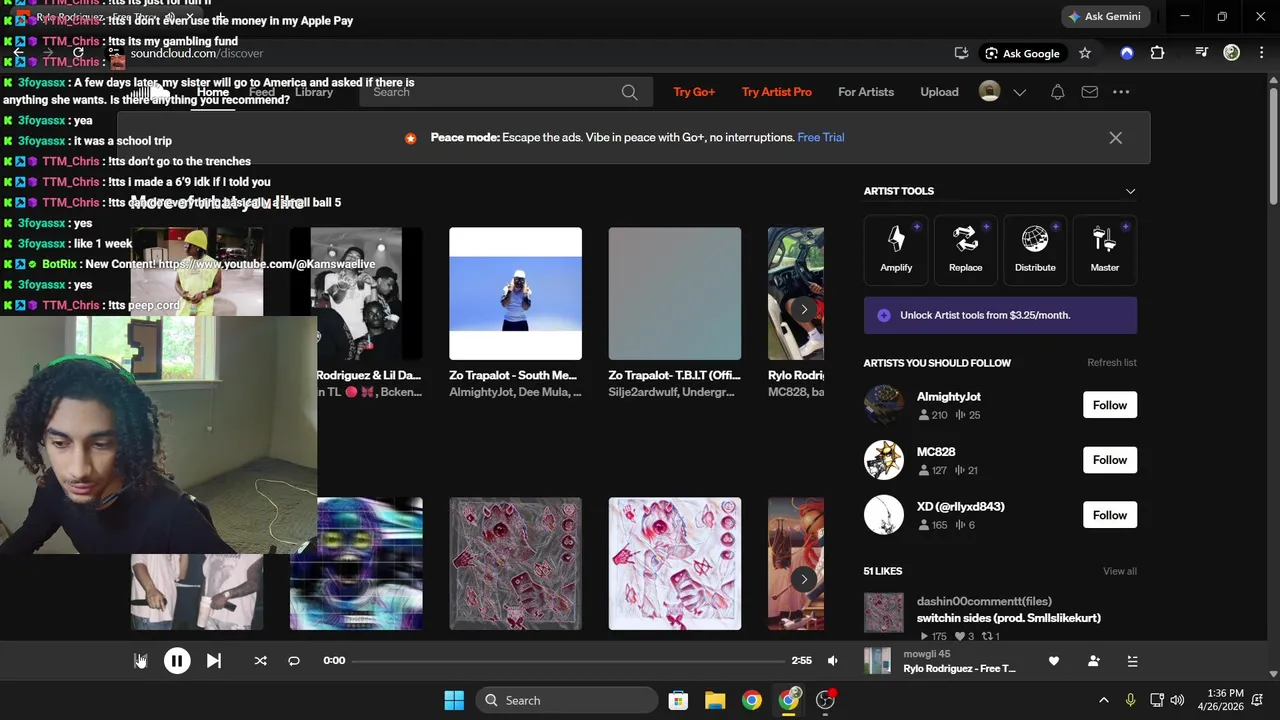Follow XD (@rllyxd843)
This screenshot has width=1280, height=720.
pos(1109,515)
